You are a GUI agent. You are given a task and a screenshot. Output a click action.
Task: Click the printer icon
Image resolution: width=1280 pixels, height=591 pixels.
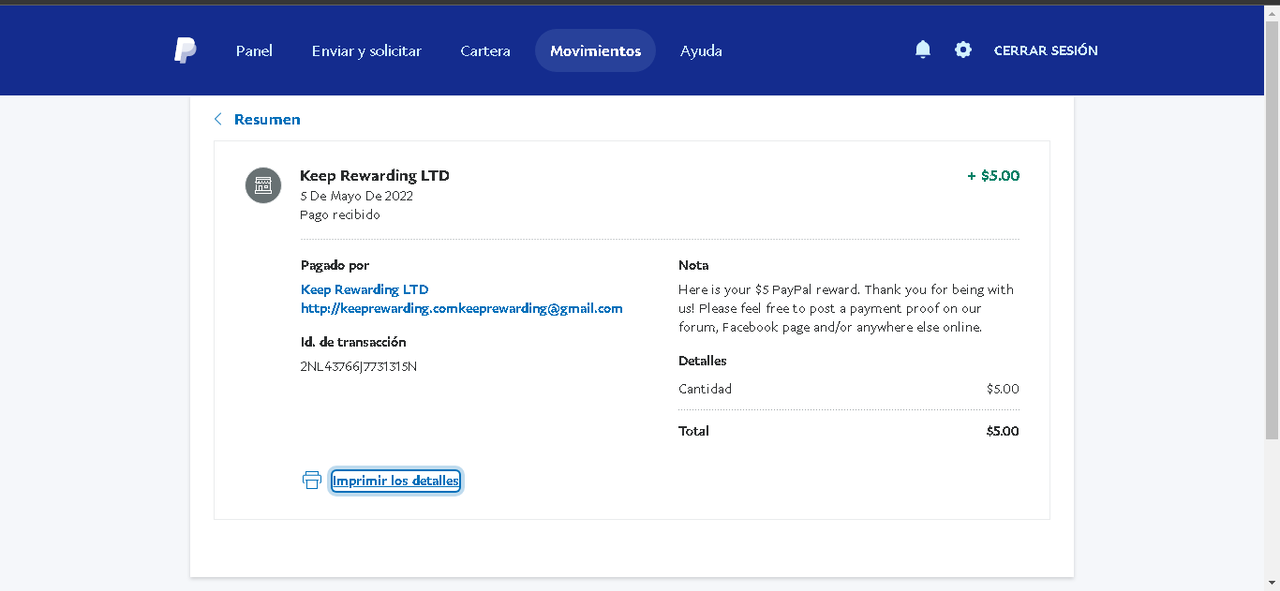(312, 480)
